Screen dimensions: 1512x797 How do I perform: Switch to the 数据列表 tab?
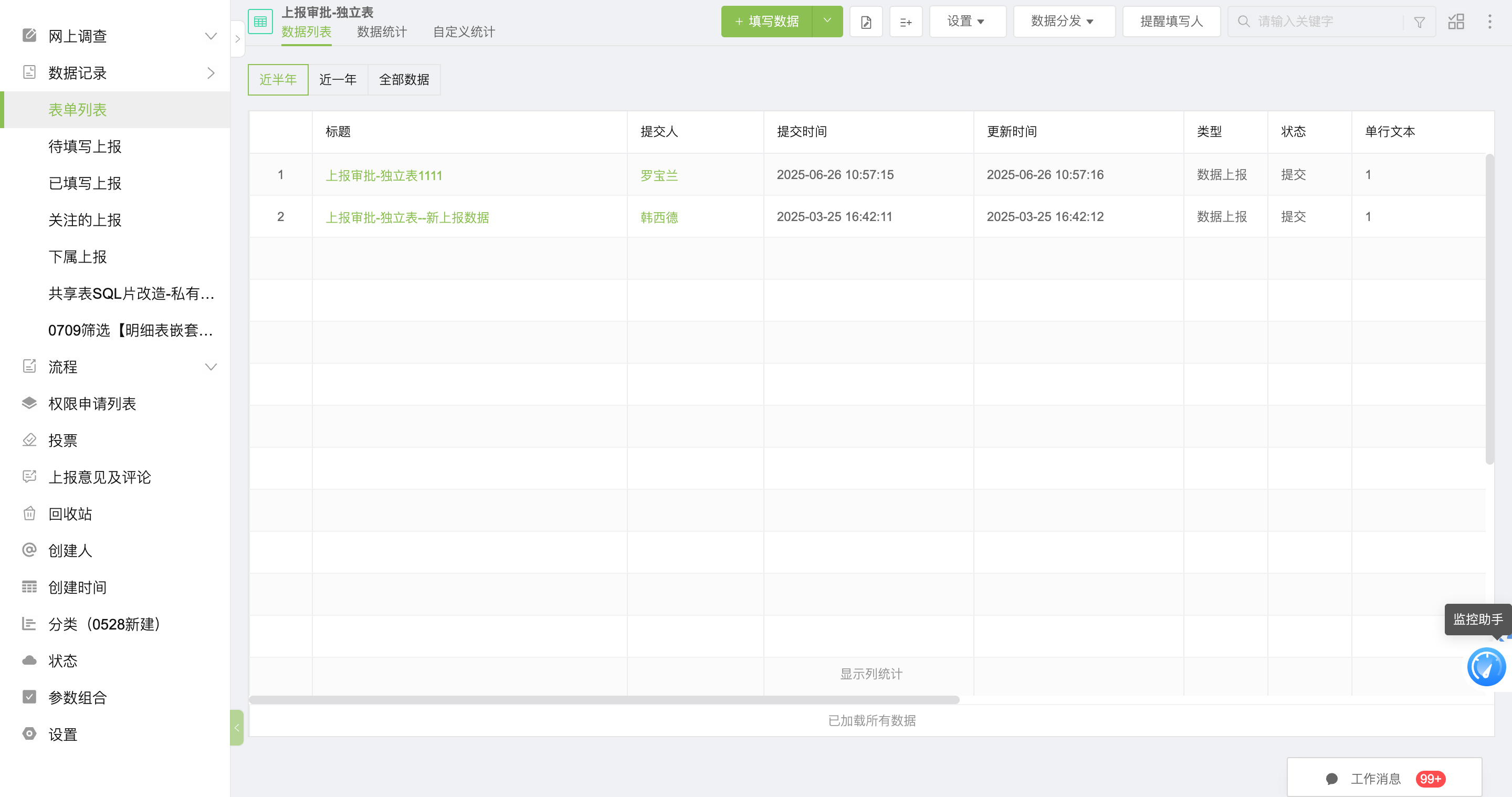pyautogui.click(x=307, y=32)
